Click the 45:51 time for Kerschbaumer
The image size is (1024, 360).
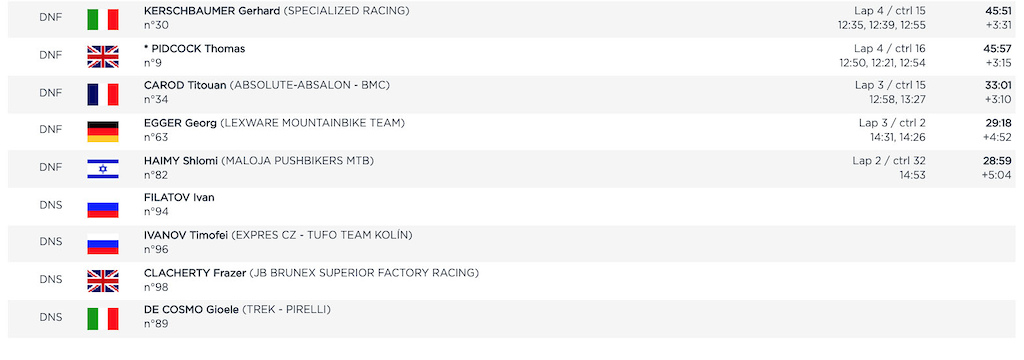pos(998,11)
